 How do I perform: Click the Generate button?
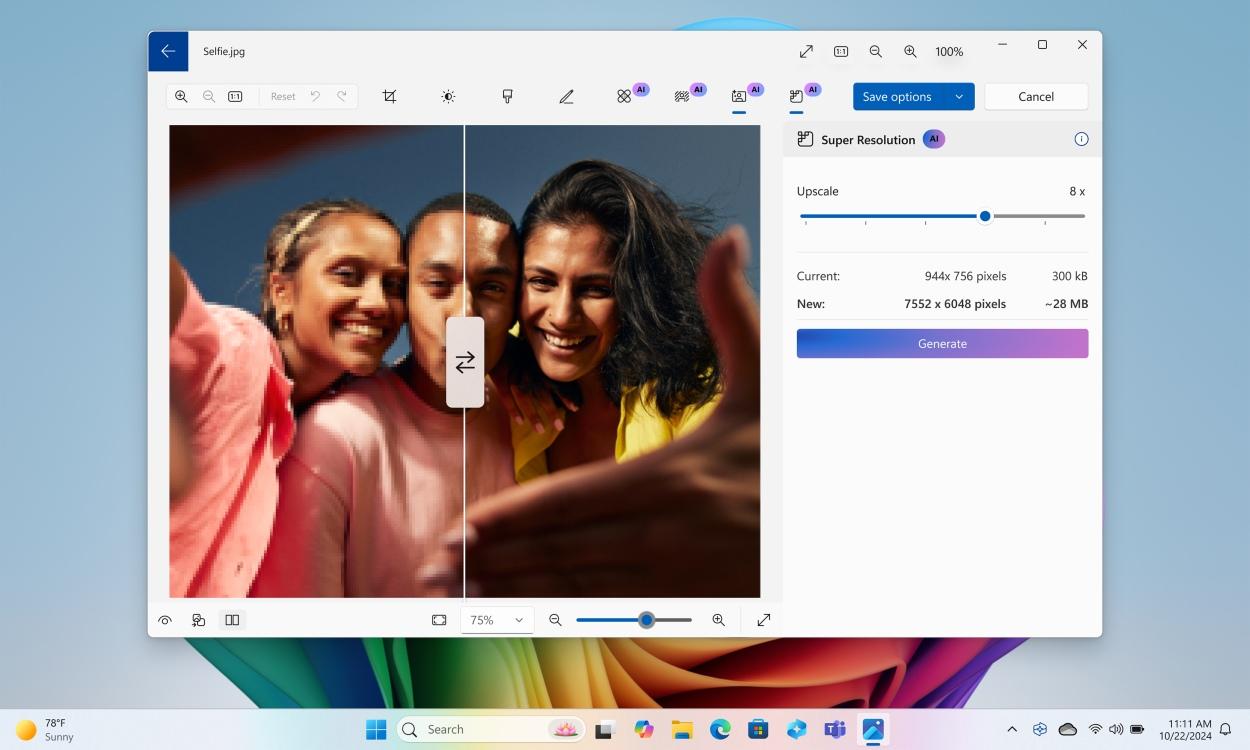coord(942,343)
